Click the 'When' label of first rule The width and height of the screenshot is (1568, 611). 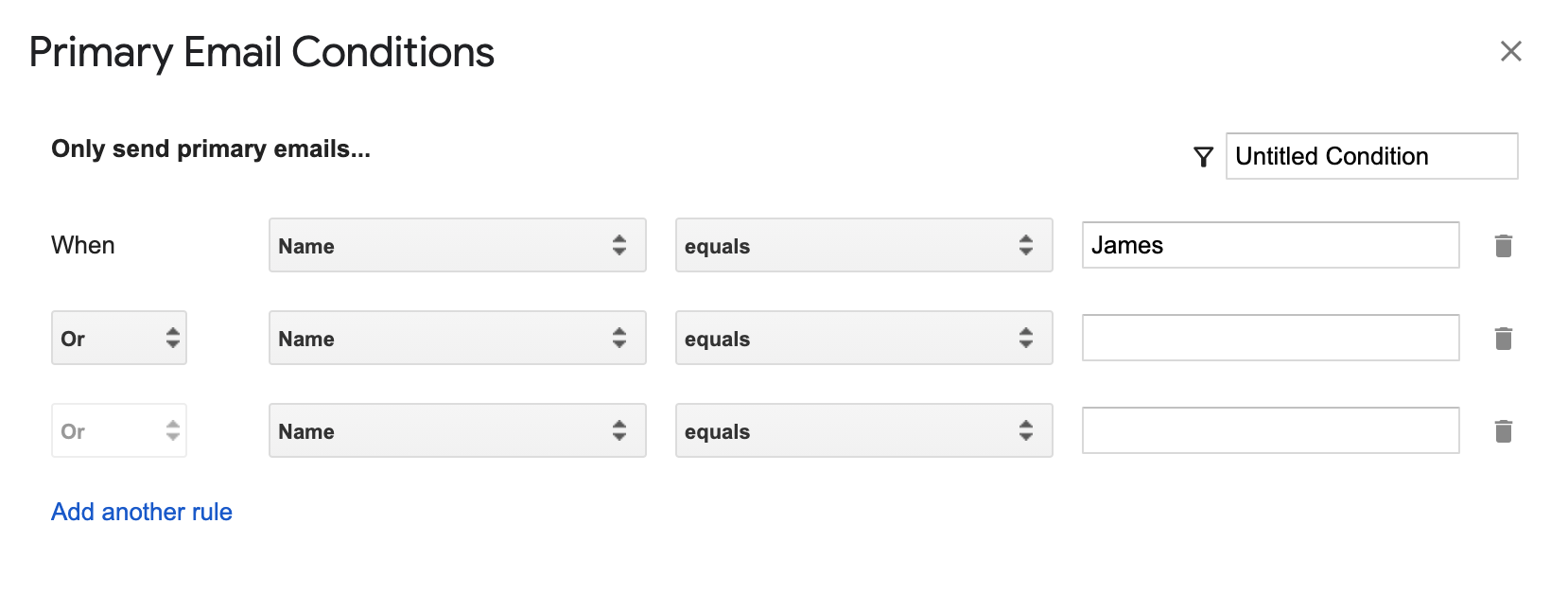[x=83, y=246]
